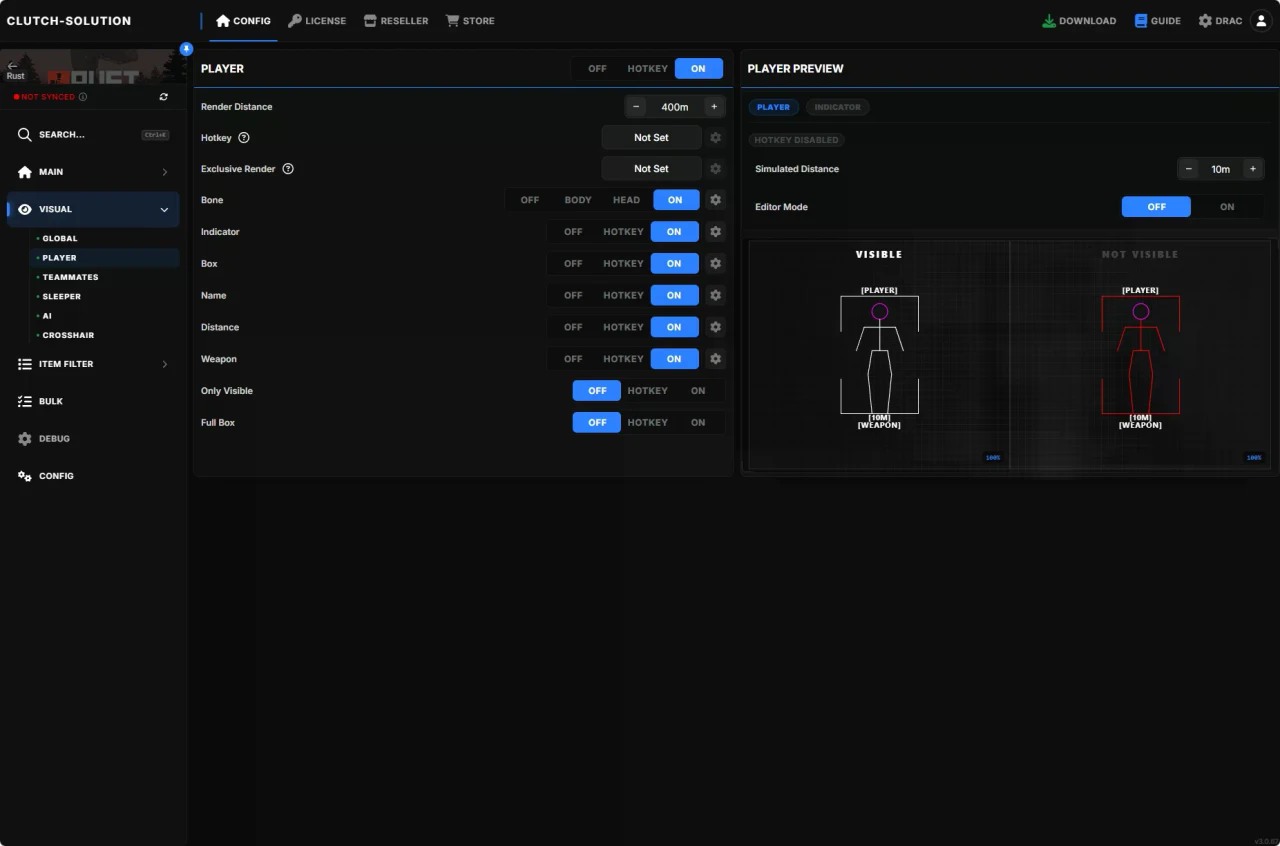Open DEBUG in the sidebar
This screenshot has height=846, width=1280.
point(93,439)
